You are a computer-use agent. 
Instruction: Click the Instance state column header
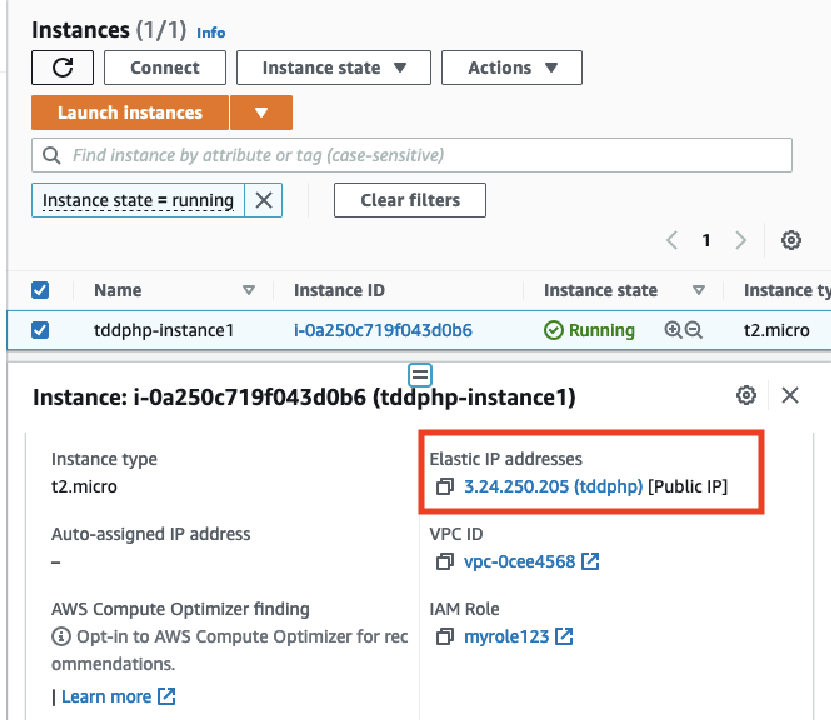pos(600,290)
